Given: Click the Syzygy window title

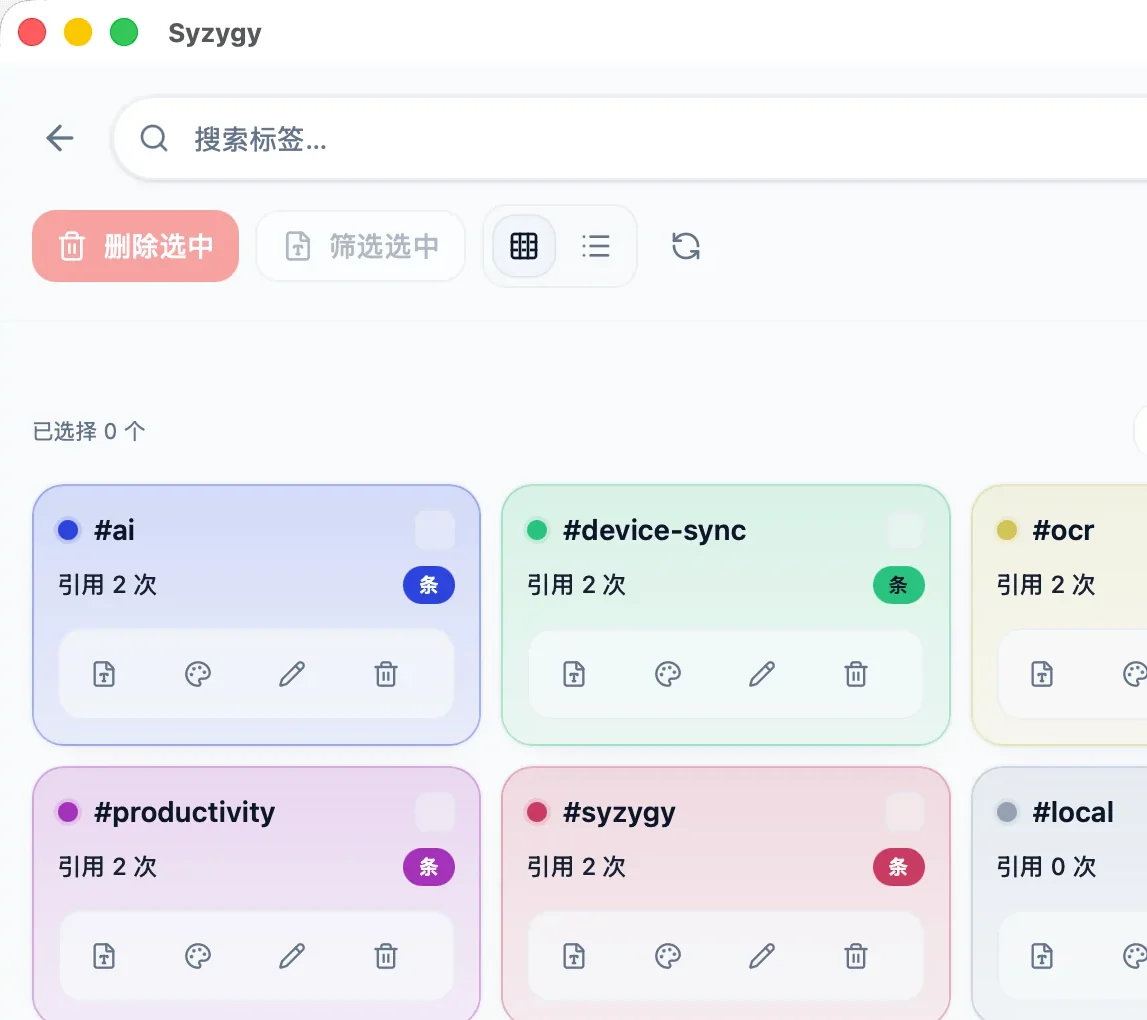Looking at the screenshot, I should (214, 34).
